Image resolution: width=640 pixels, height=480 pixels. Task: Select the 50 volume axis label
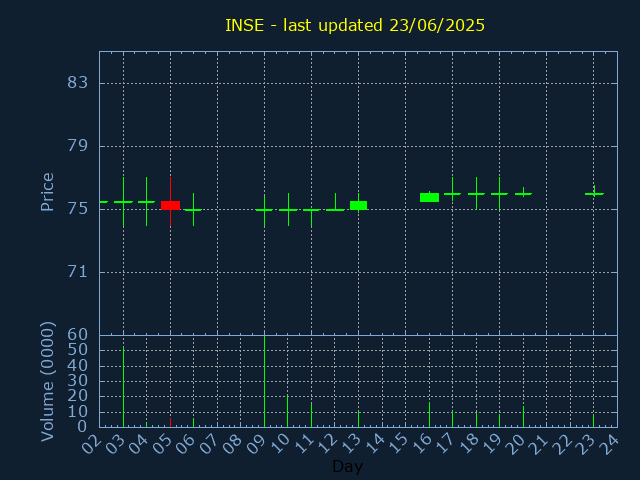click(78, 350)
